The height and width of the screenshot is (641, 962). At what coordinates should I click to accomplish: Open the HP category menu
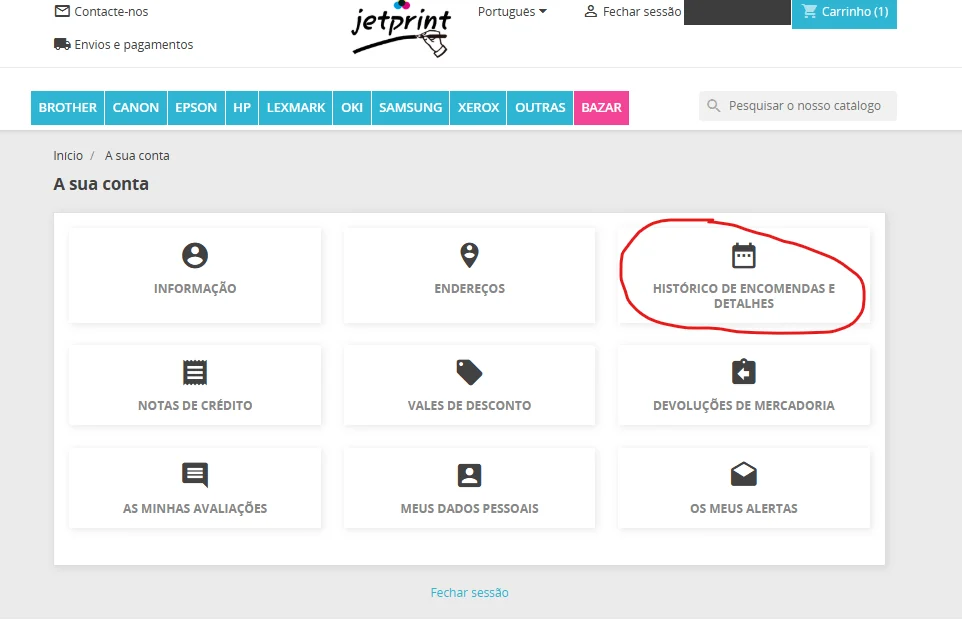(242, 108)
